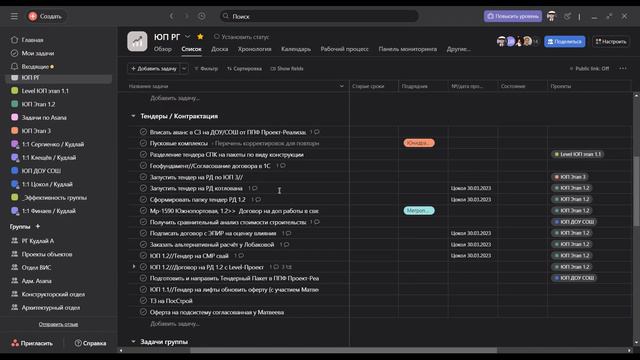The width and height of the screenshot is (640, 360).
Task: Open the Фильтр filter option
Action: click(x=206, y=69)
